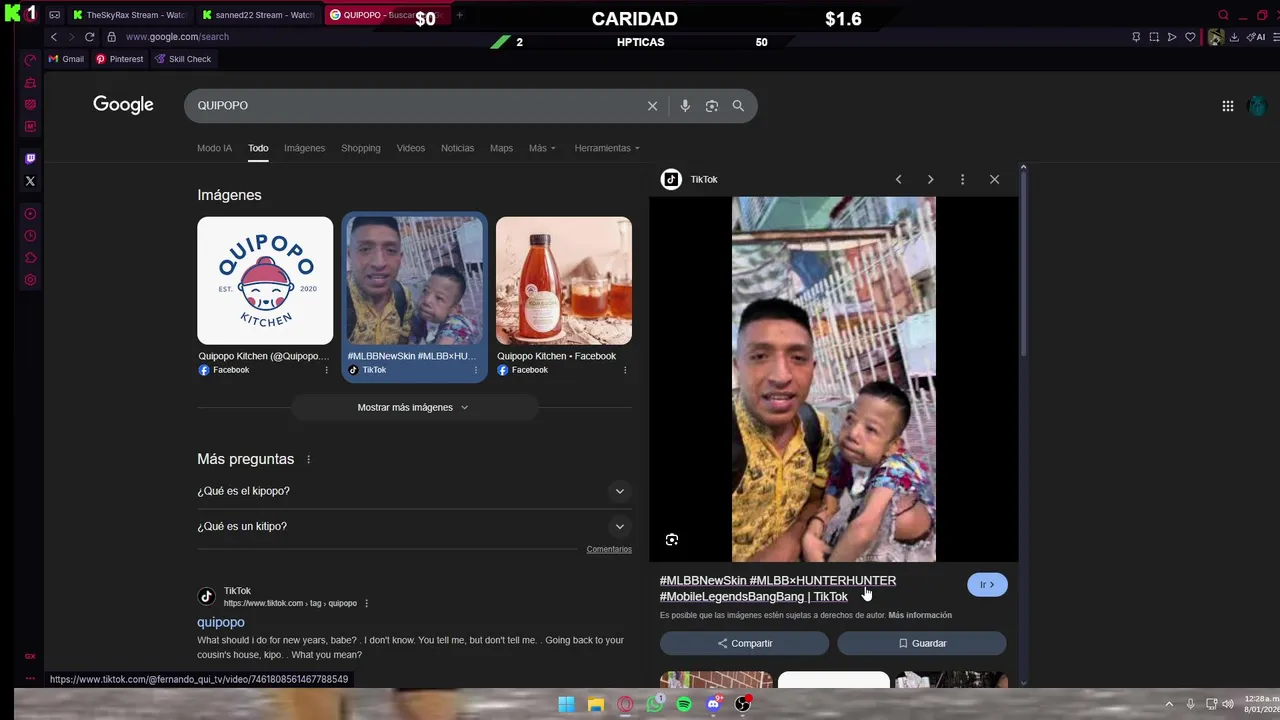Switch to Maps search tab
Screen dimensions: 1280x720
point(501,148)
